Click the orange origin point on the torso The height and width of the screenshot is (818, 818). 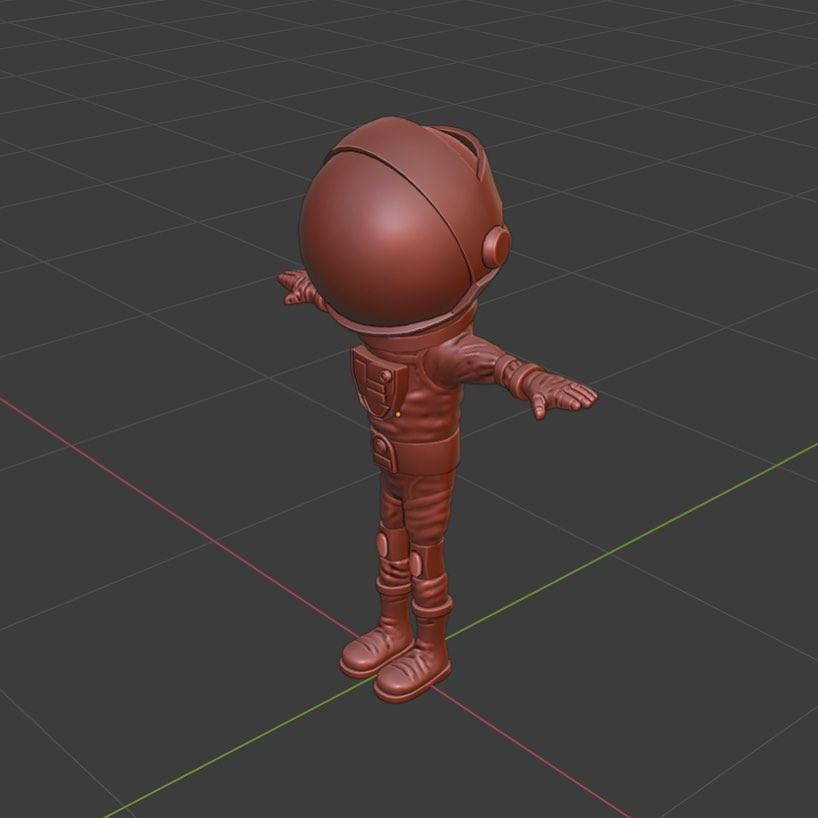click(398, 414)
